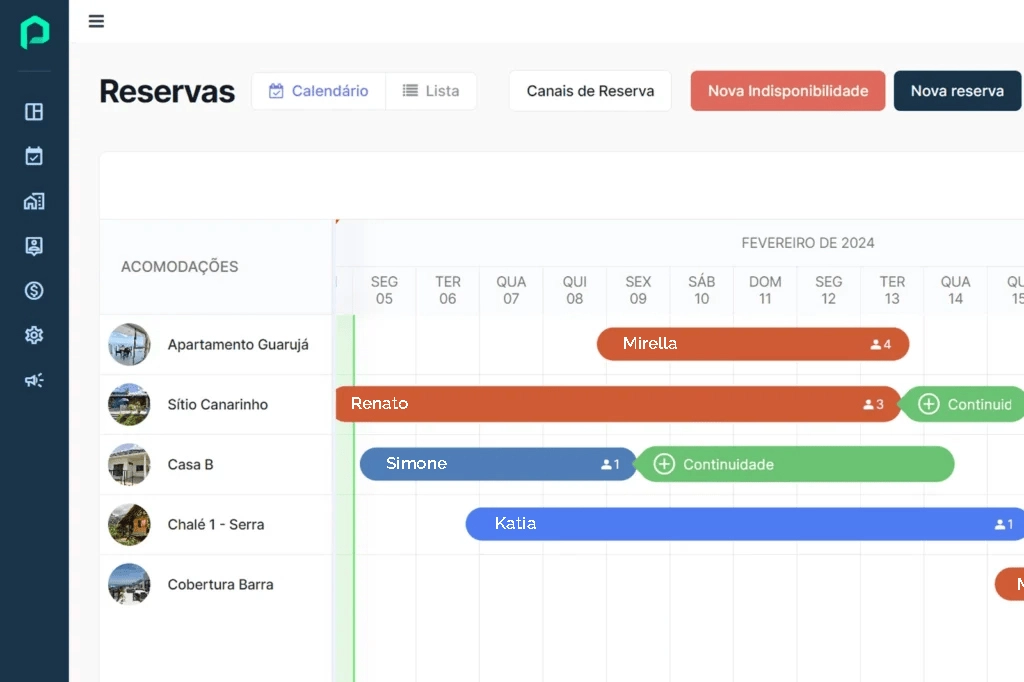The image size is (1024, 682).
Task: Switch to the Lista view tab
Action: coord(431,91)
